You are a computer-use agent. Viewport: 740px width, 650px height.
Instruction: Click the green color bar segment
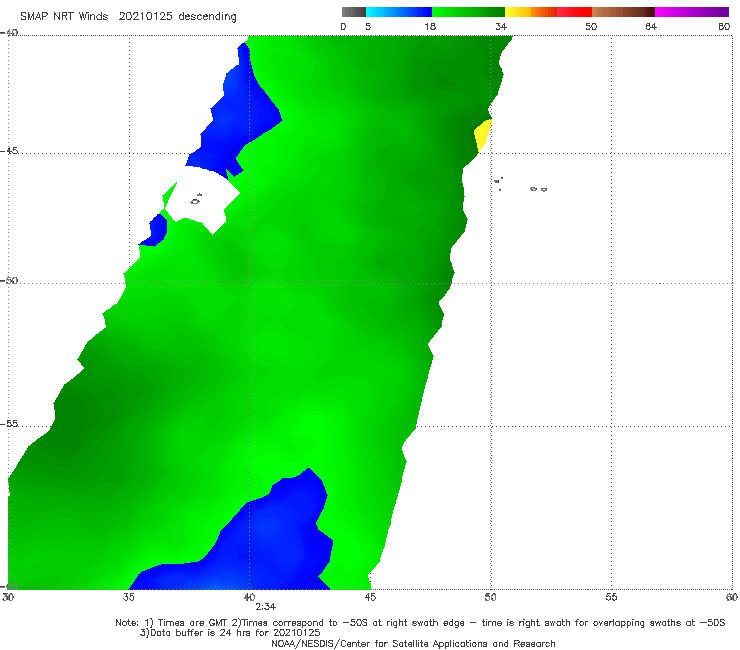coord(468,12)
